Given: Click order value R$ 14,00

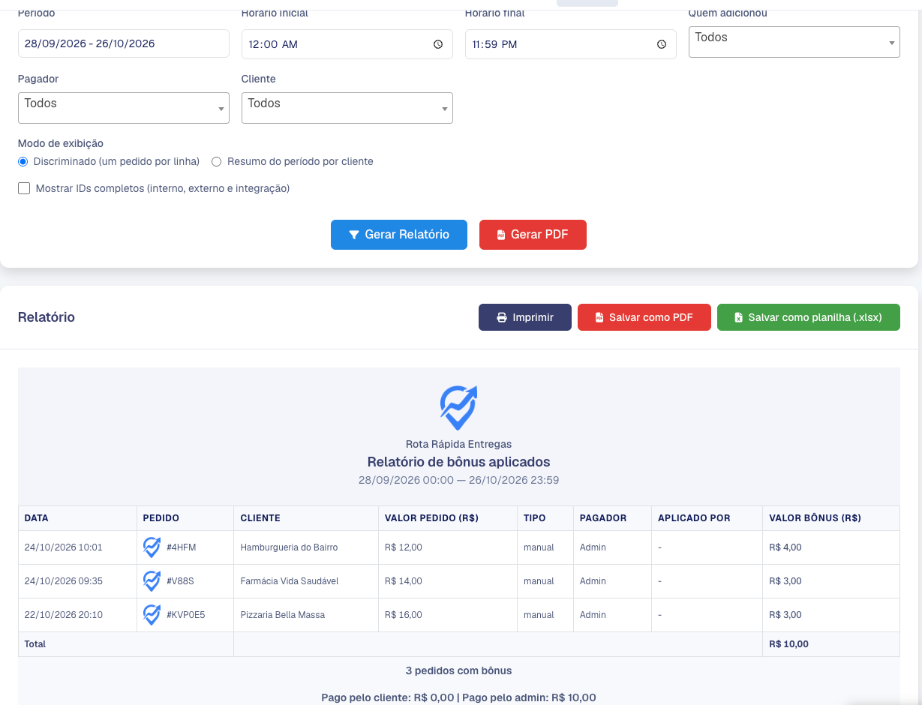Looking at the screenshot, I should 403,581.
